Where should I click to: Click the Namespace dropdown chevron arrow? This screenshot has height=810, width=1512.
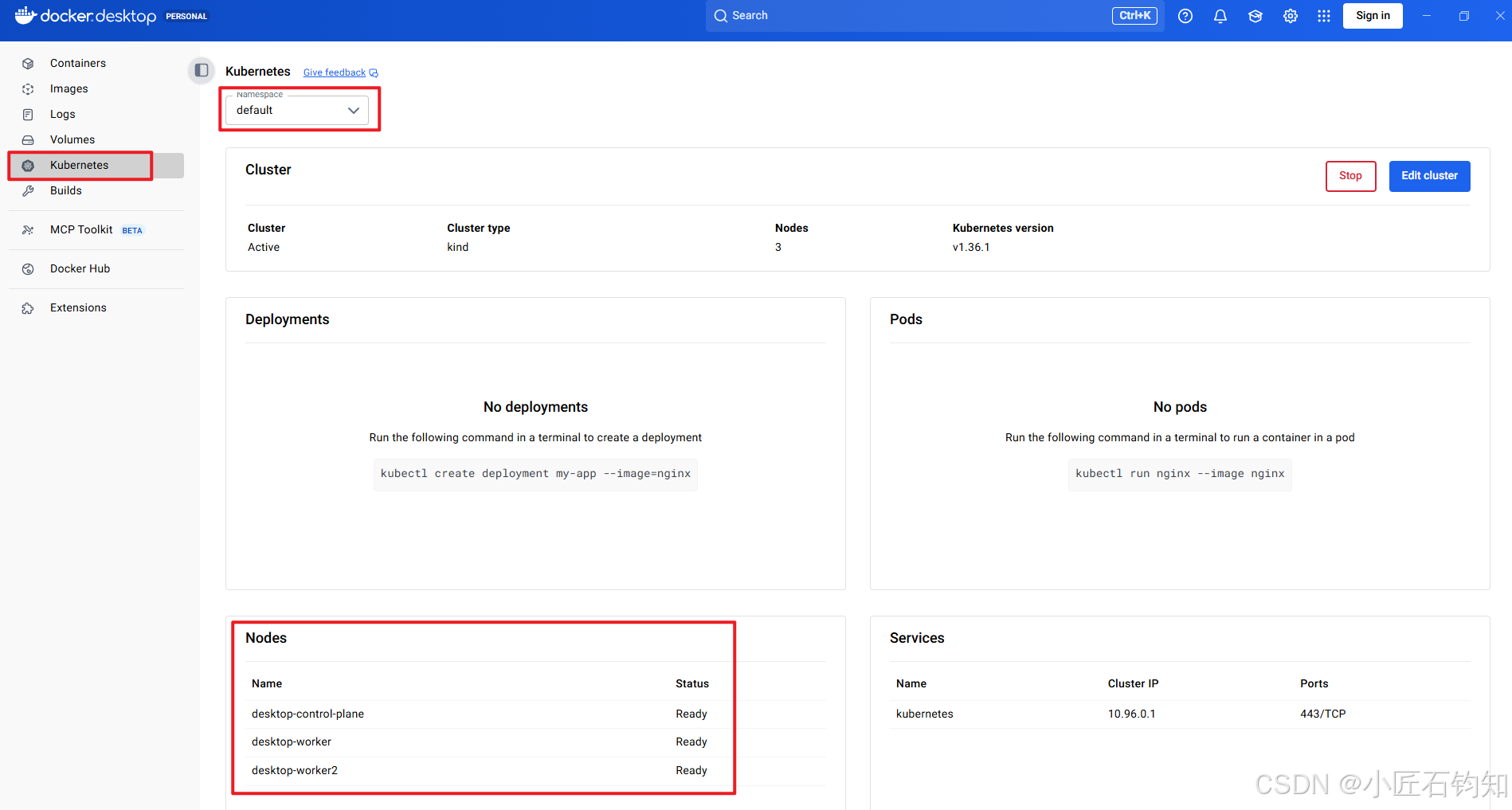point(354,111)
